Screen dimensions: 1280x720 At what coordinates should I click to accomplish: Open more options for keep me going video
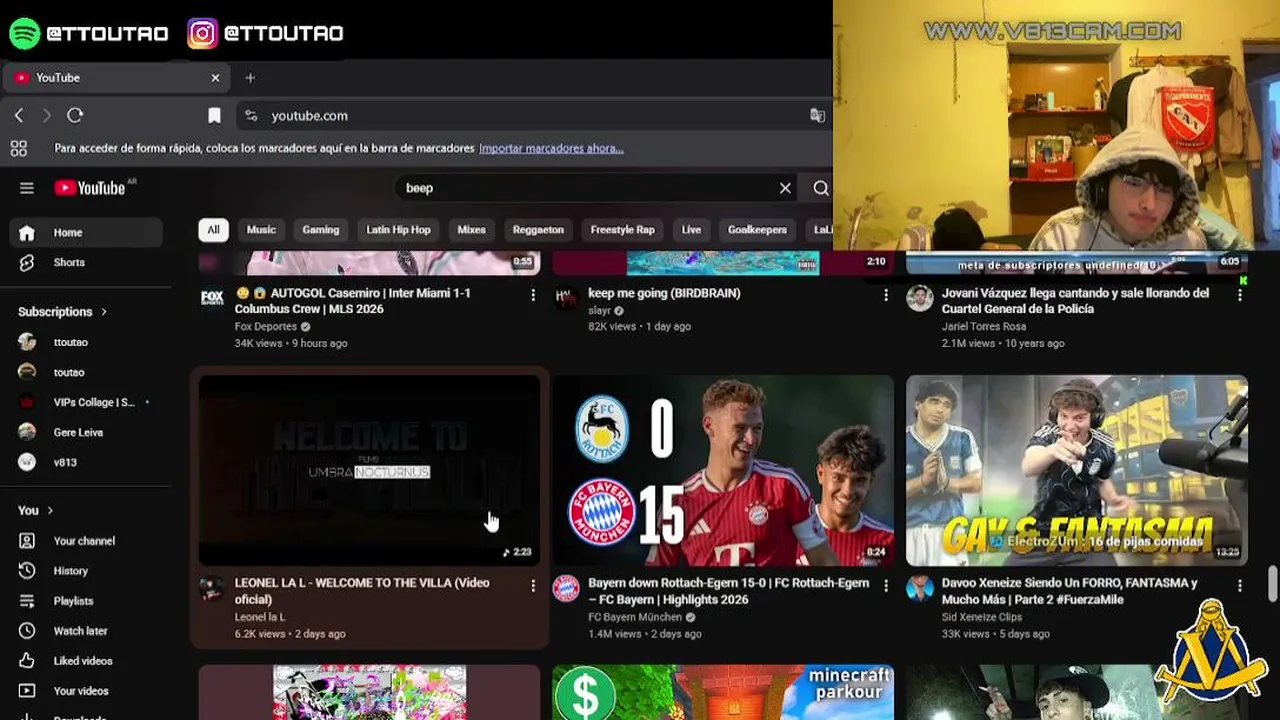pyautogui.click(x=886, y=295)
